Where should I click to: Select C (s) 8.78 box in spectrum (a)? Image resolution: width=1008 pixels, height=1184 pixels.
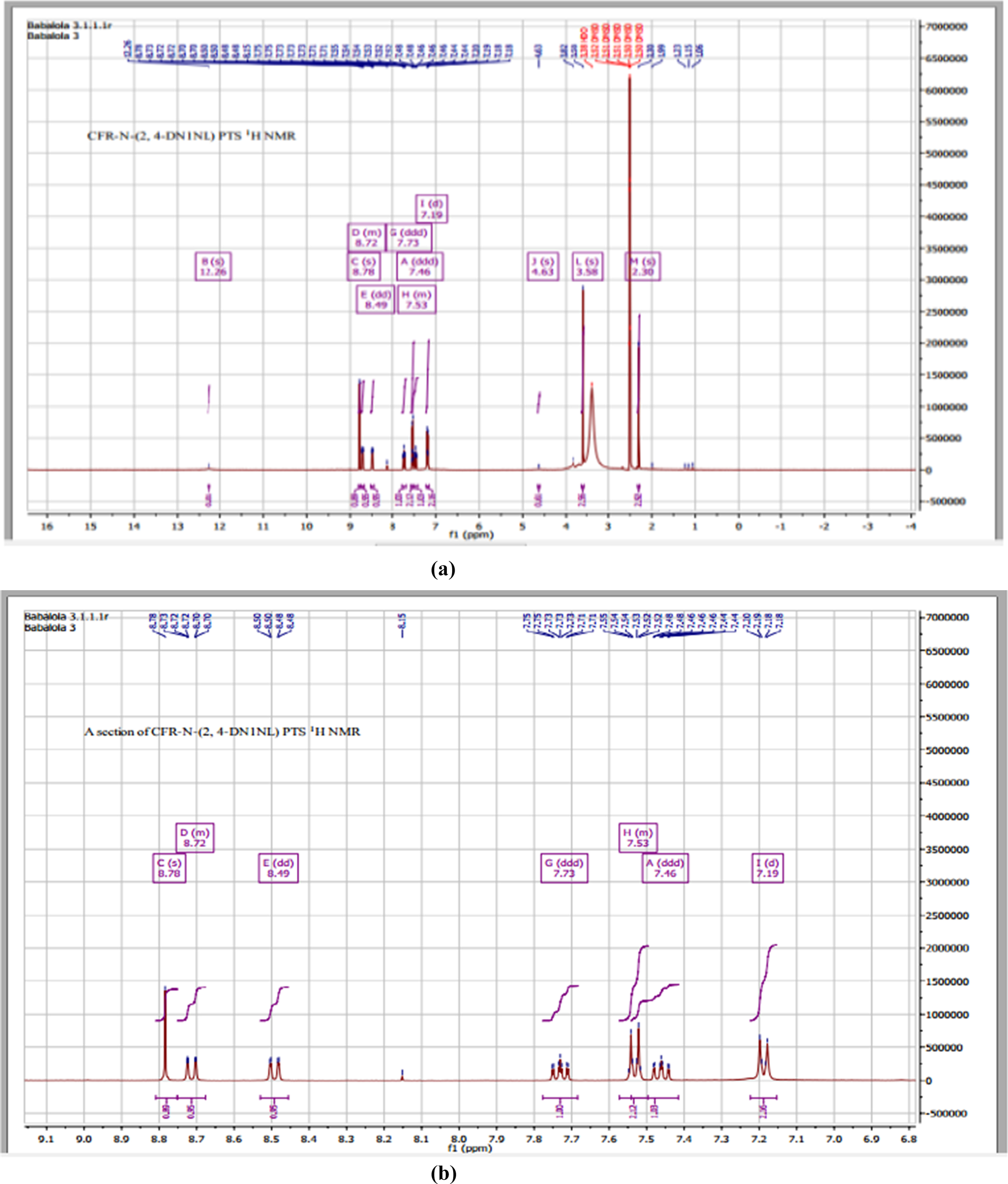click(x=364, y=266)
